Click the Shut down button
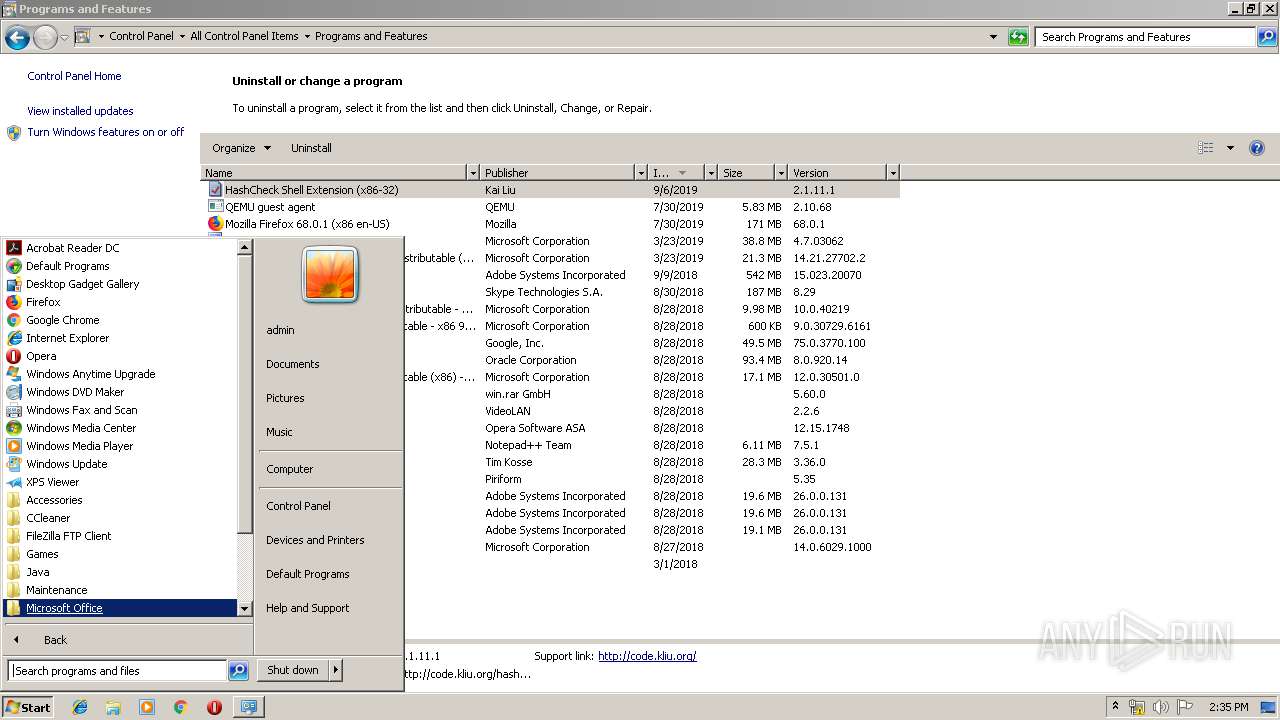 point(293,670)
